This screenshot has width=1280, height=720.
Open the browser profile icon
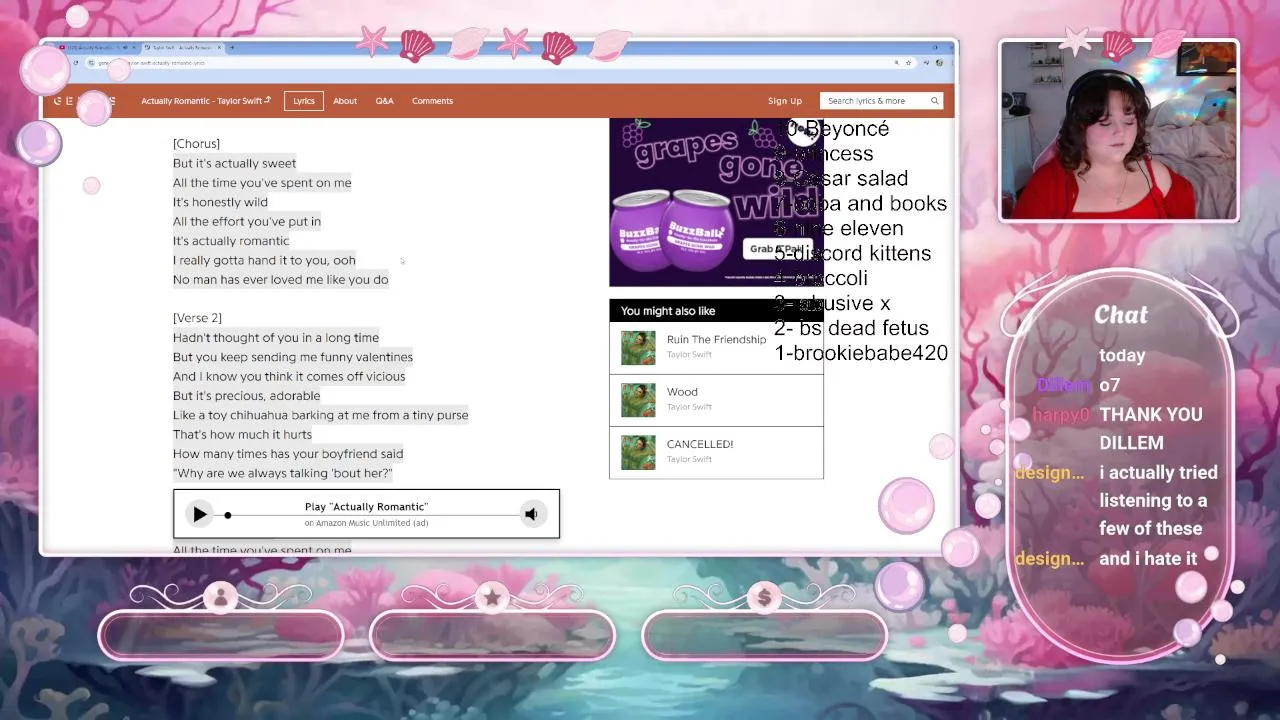pyautogui.click(x=940, y=63)
